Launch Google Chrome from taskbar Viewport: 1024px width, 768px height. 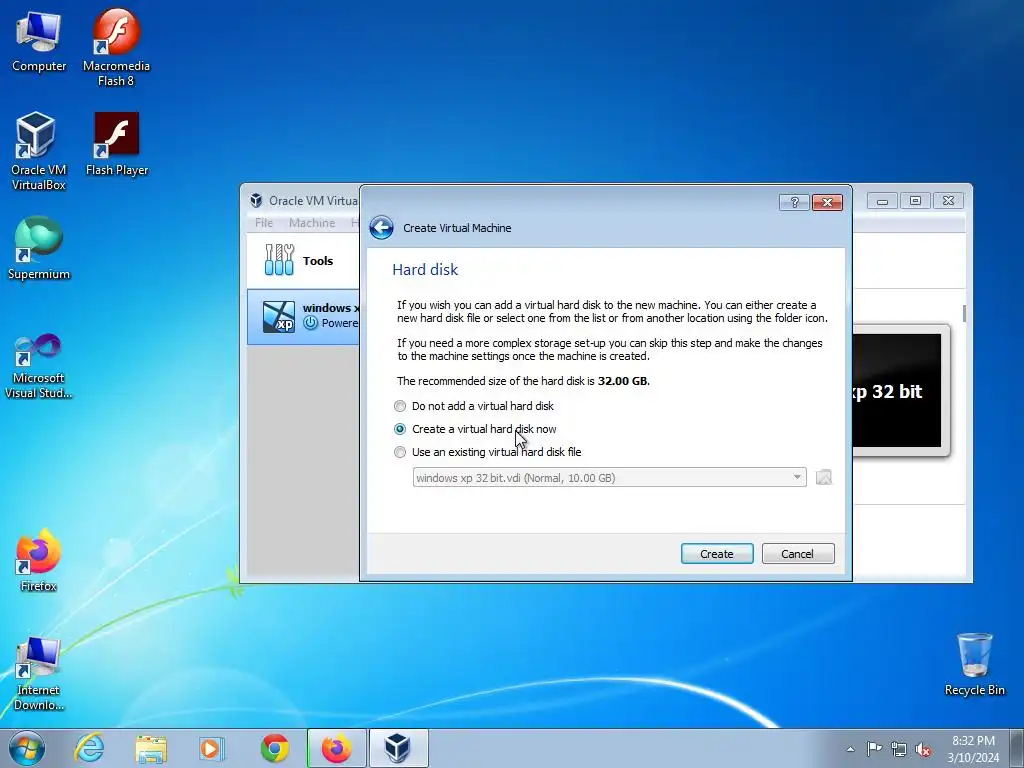274,748
